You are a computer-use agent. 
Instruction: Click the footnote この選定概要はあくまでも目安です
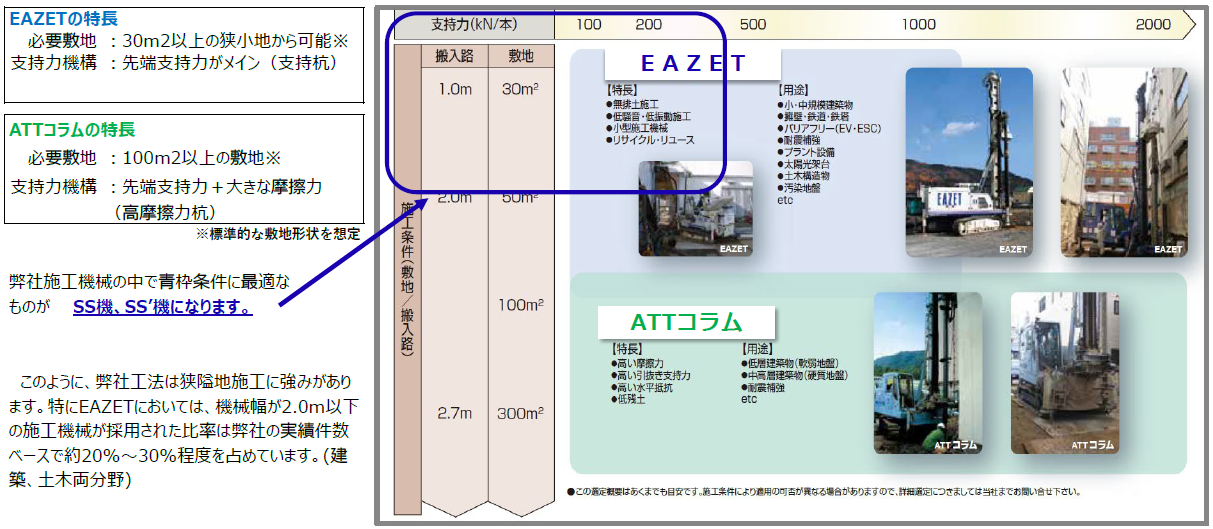tap(822, 492)
